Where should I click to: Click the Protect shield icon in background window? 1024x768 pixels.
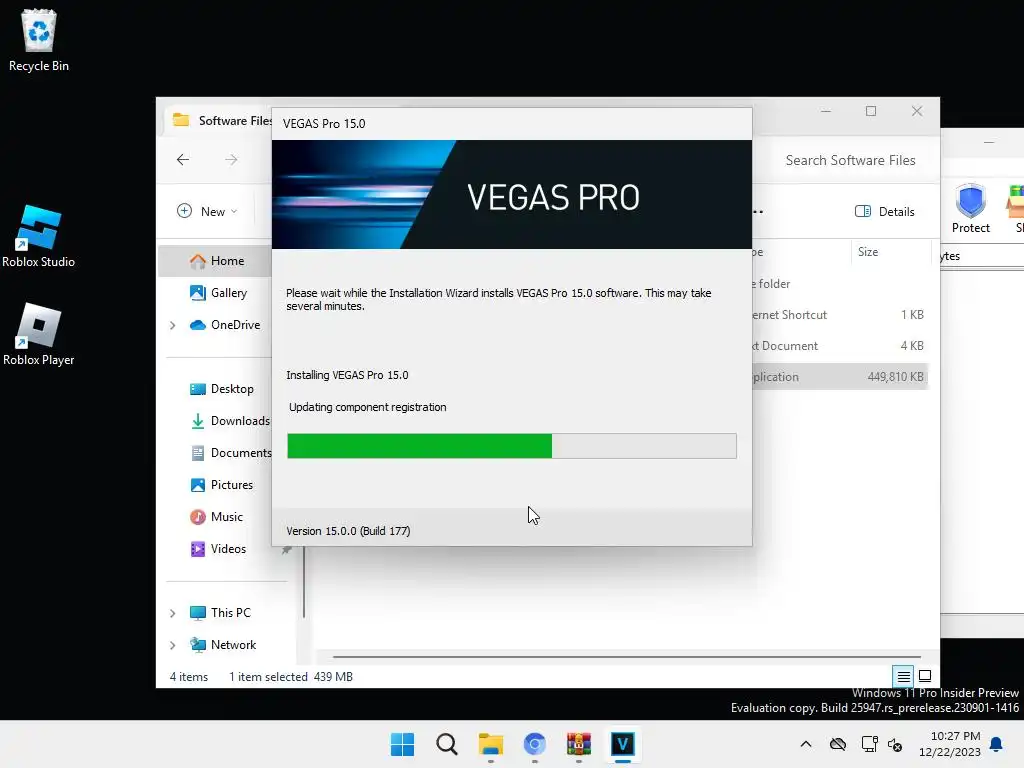coord(970,209)
